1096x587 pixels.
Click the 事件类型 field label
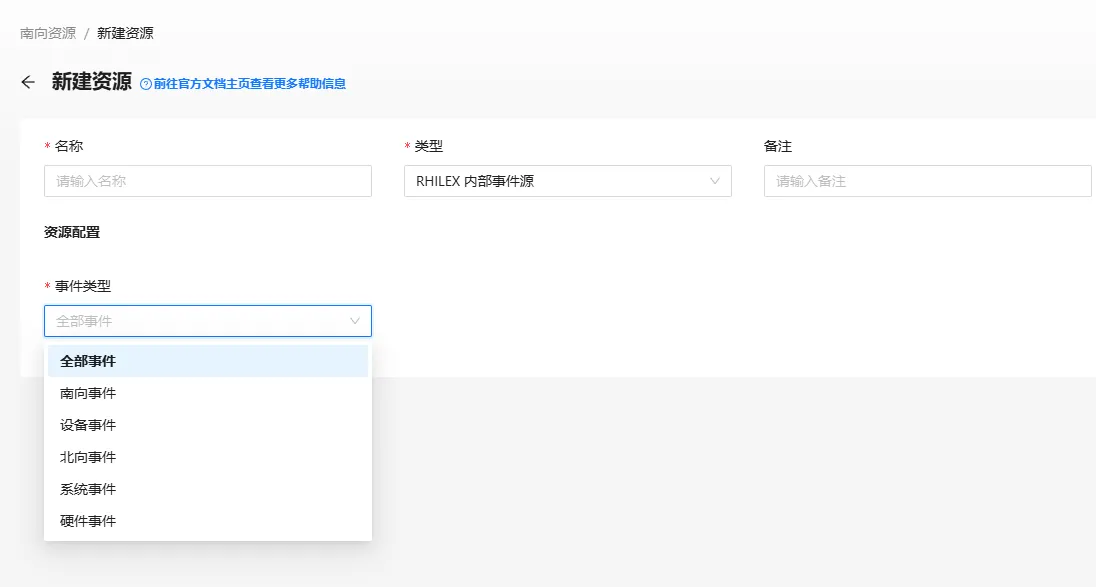point(83,286)
